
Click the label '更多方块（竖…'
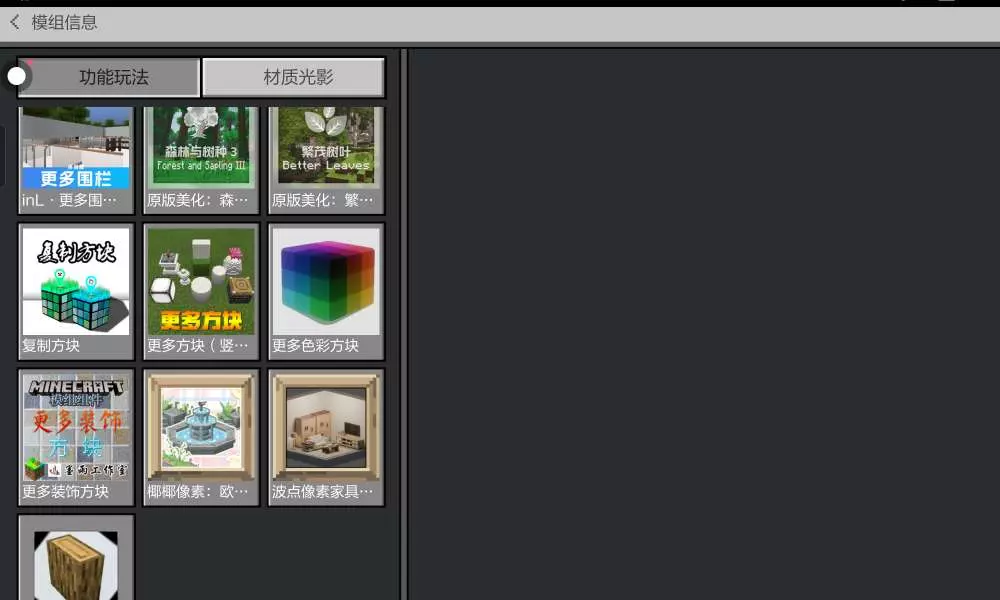click(198, 346)
